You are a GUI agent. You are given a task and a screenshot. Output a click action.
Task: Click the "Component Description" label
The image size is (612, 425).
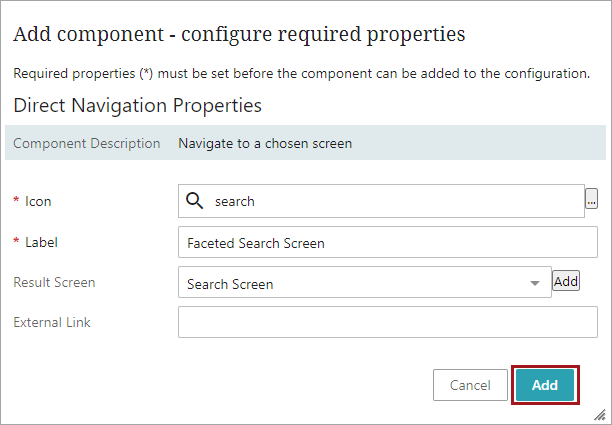87,143
